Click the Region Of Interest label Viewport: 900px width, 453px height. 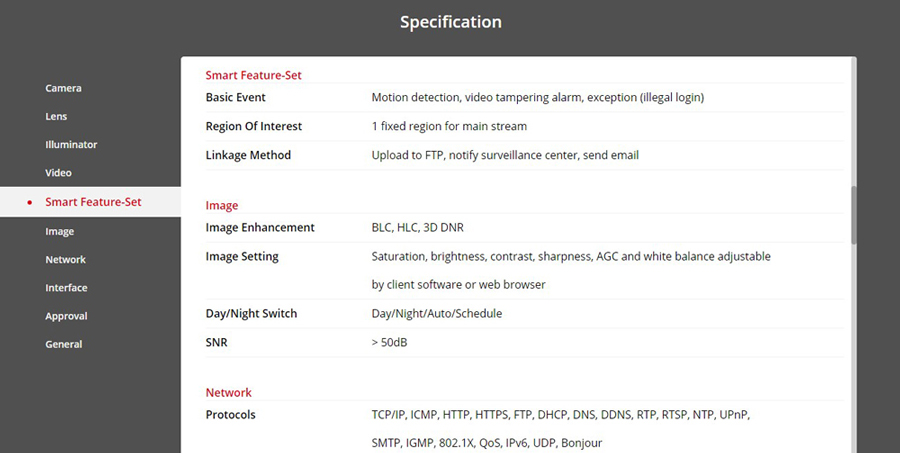coord(253,127)
